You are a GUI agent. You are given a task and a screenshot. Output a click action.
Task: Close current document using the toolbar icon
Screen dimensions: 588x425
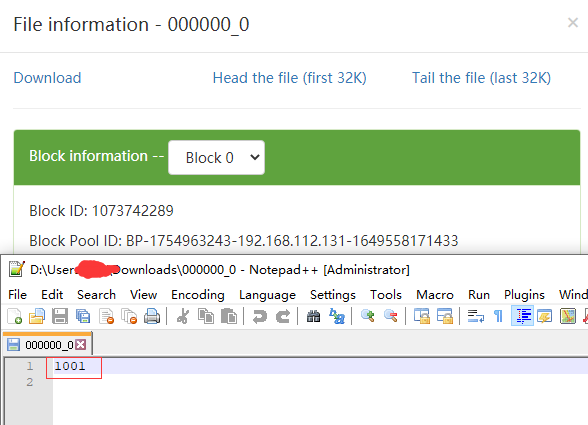pyautogui.click(x=106, y=316)
